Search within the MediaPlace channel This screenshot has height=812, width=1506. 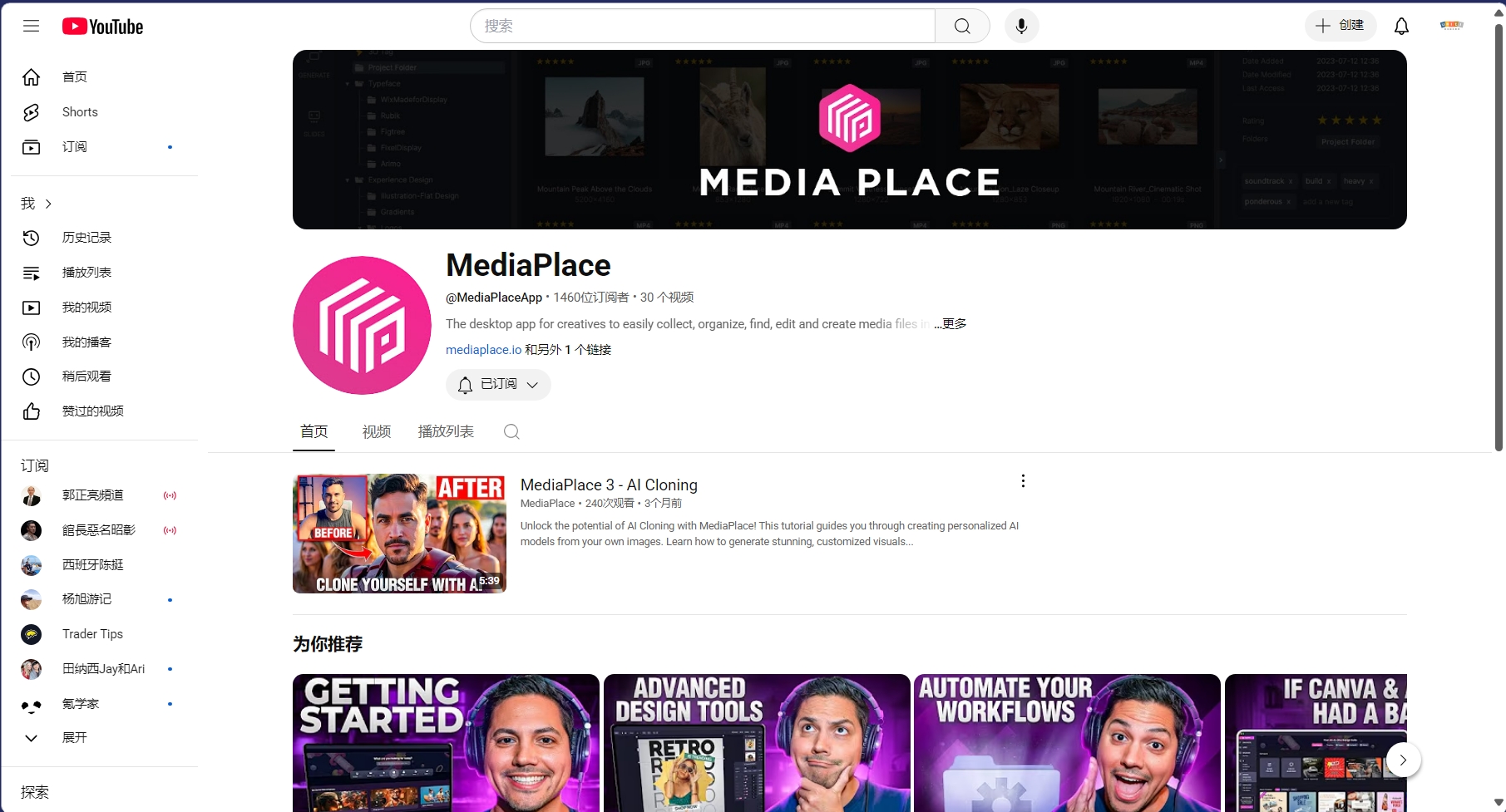point(511,431)
